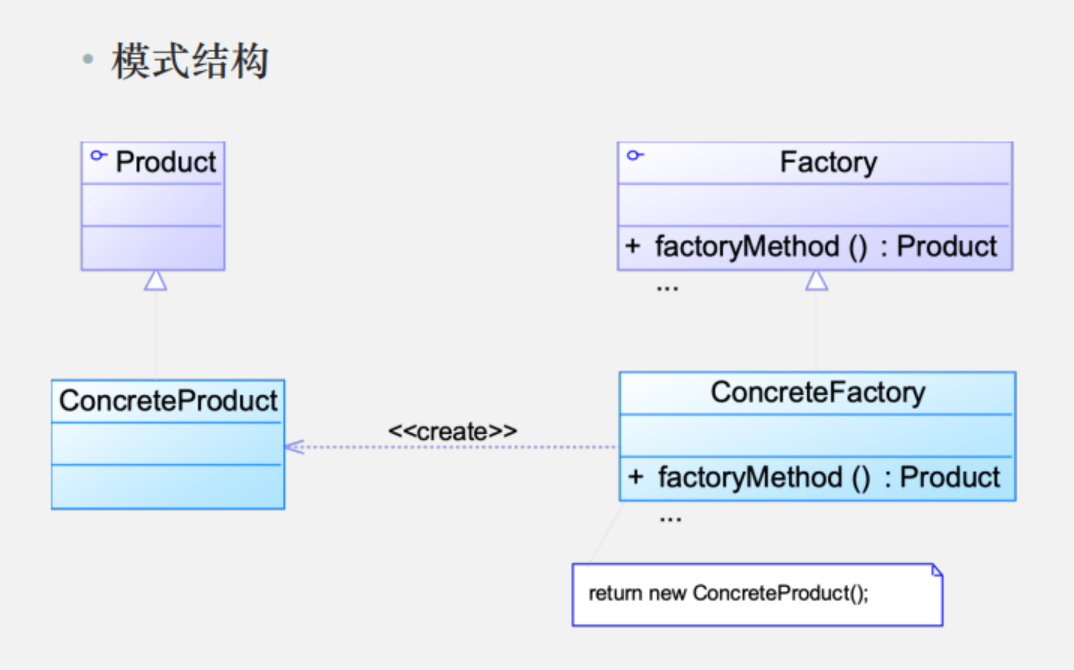The height and width of the screenshot is (670, 1074).
Task: Select the 模式结构 heading text
Action: point(190,63)
